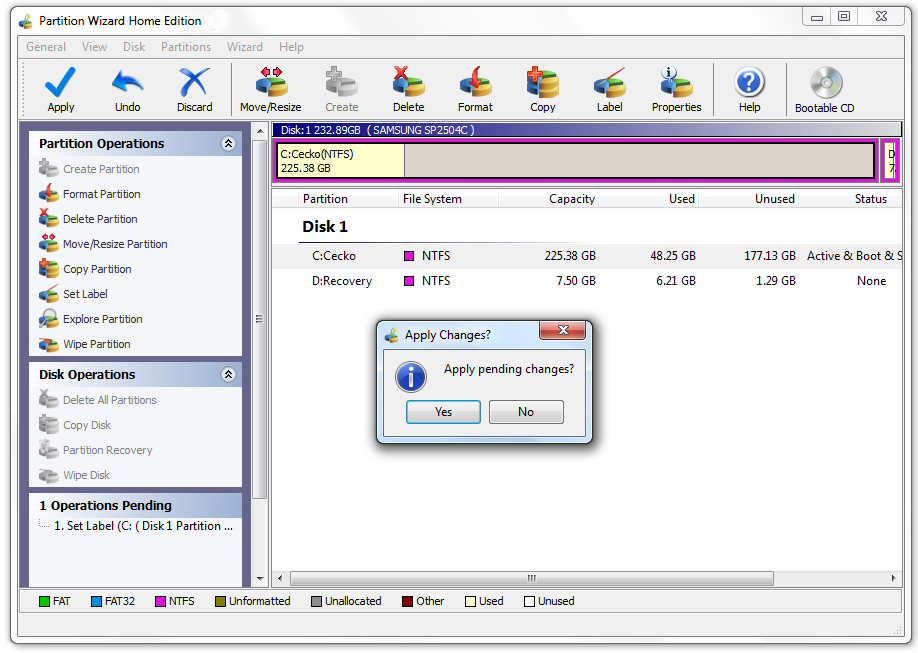Open the Disk menu

pos(134,47)
